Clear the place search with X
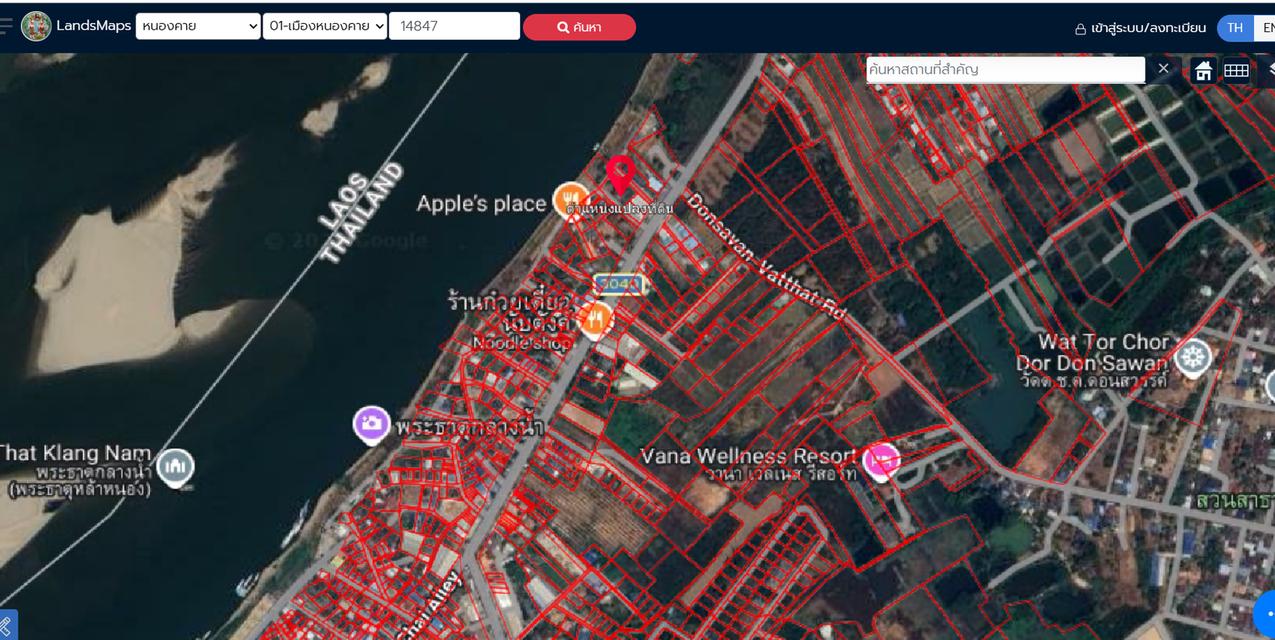This screenshot has height=640, width=1275. [x=1163, y=69]
